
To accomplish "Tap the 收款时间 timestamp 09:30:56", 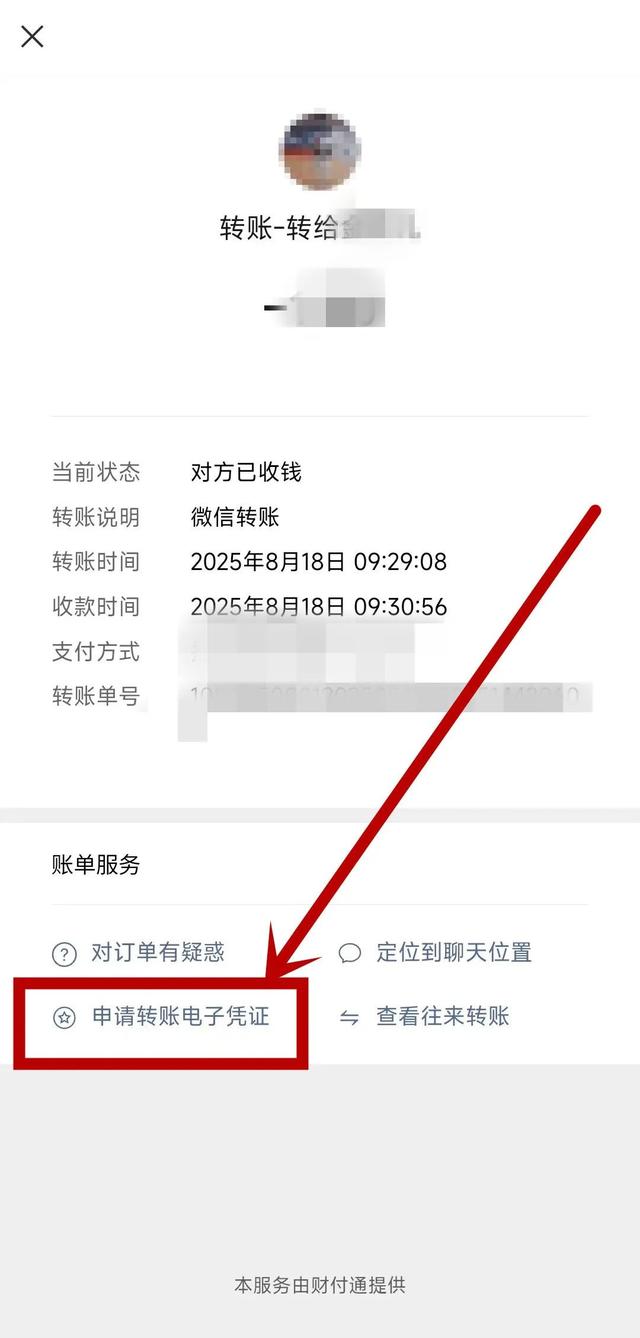I will point(319,606).
